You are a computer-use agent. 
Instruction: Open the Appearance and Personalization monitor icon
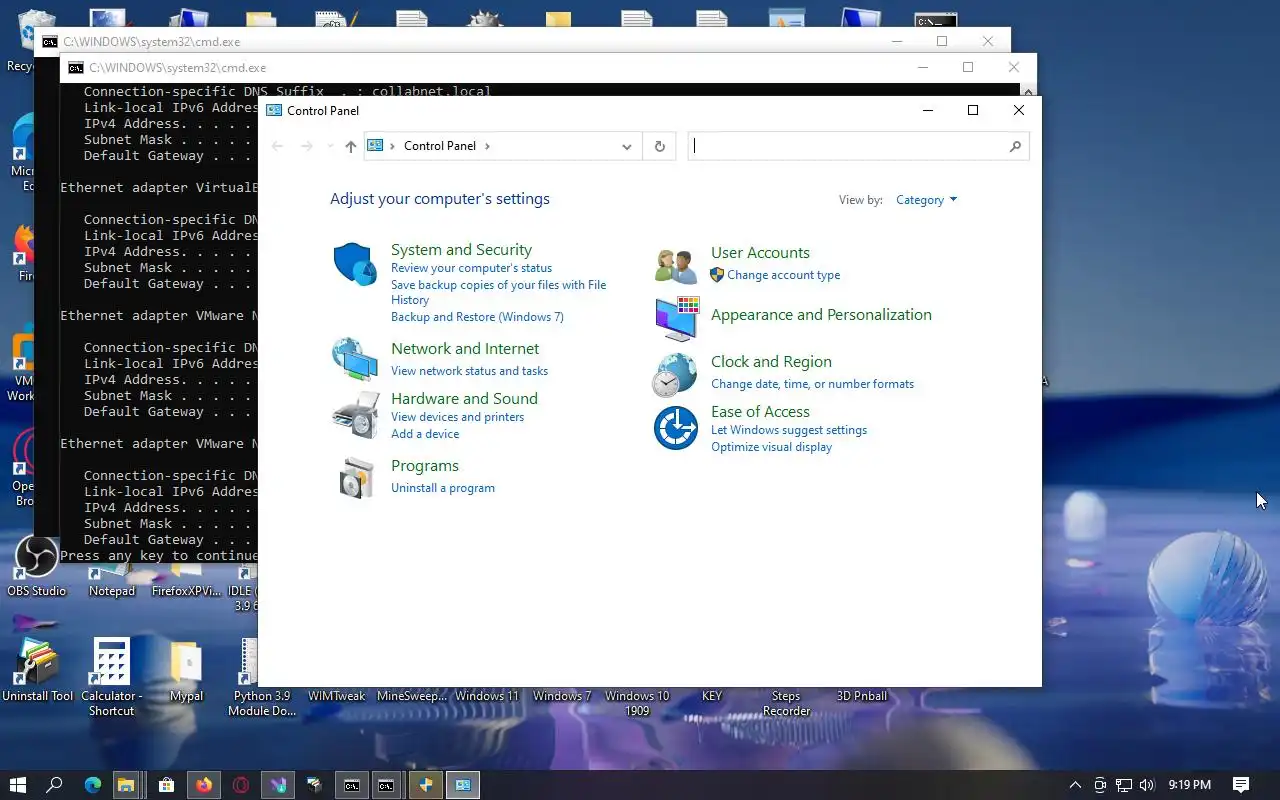point(676,319)
